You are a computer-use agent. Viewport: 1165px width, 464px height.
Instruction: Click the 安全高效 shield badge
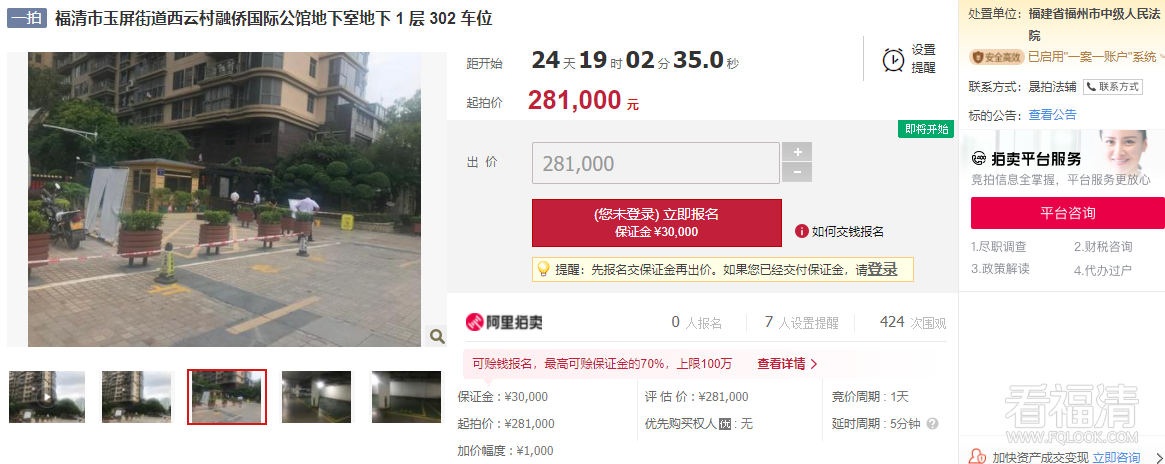tap(997, 57)
